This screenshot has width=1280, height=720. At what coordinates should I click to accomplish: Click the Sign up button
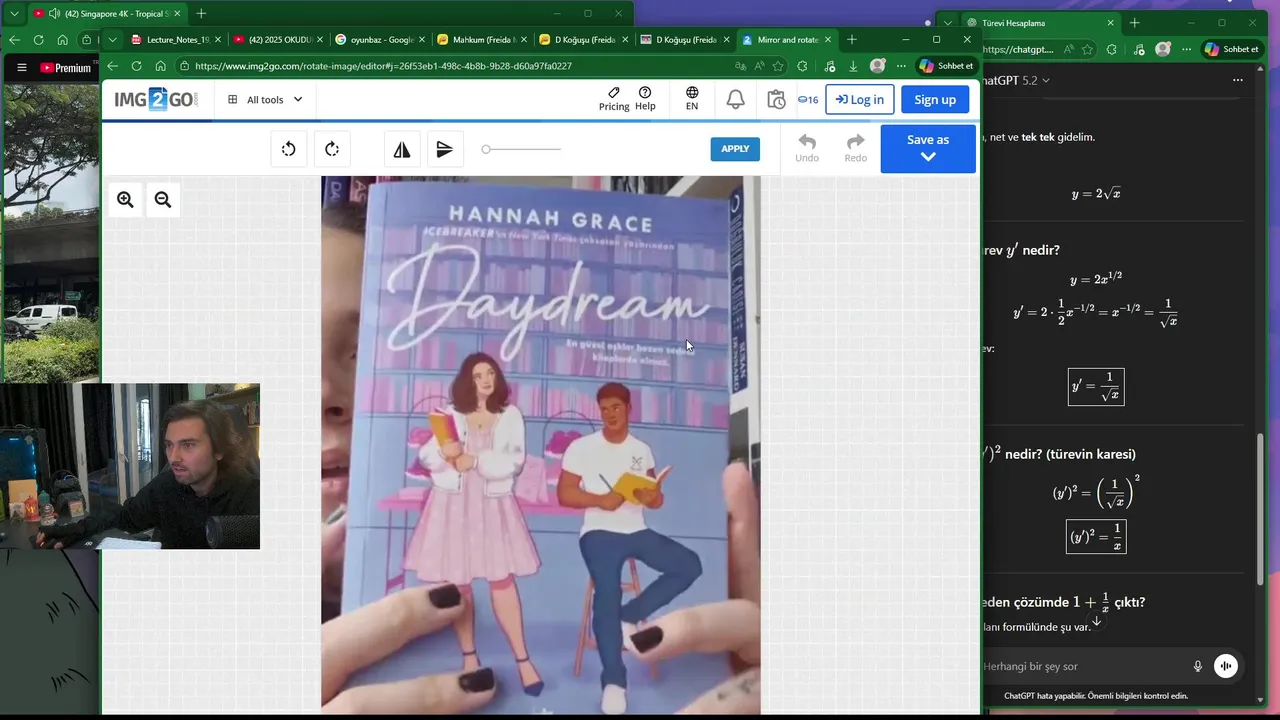(935, 99)
